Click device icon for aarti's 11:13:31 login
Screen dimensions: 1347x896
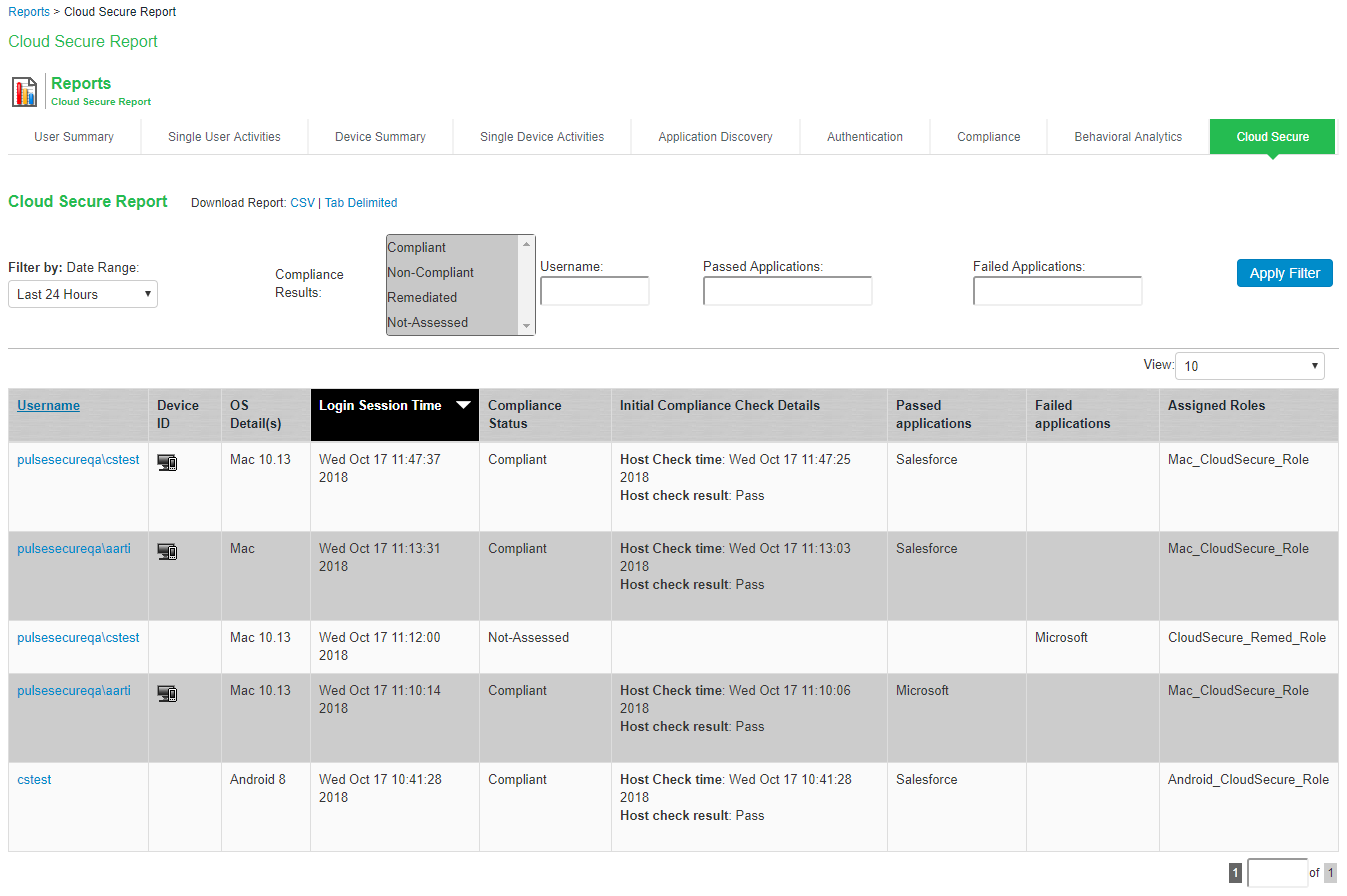pyautogui.click(x=167, y=552)
